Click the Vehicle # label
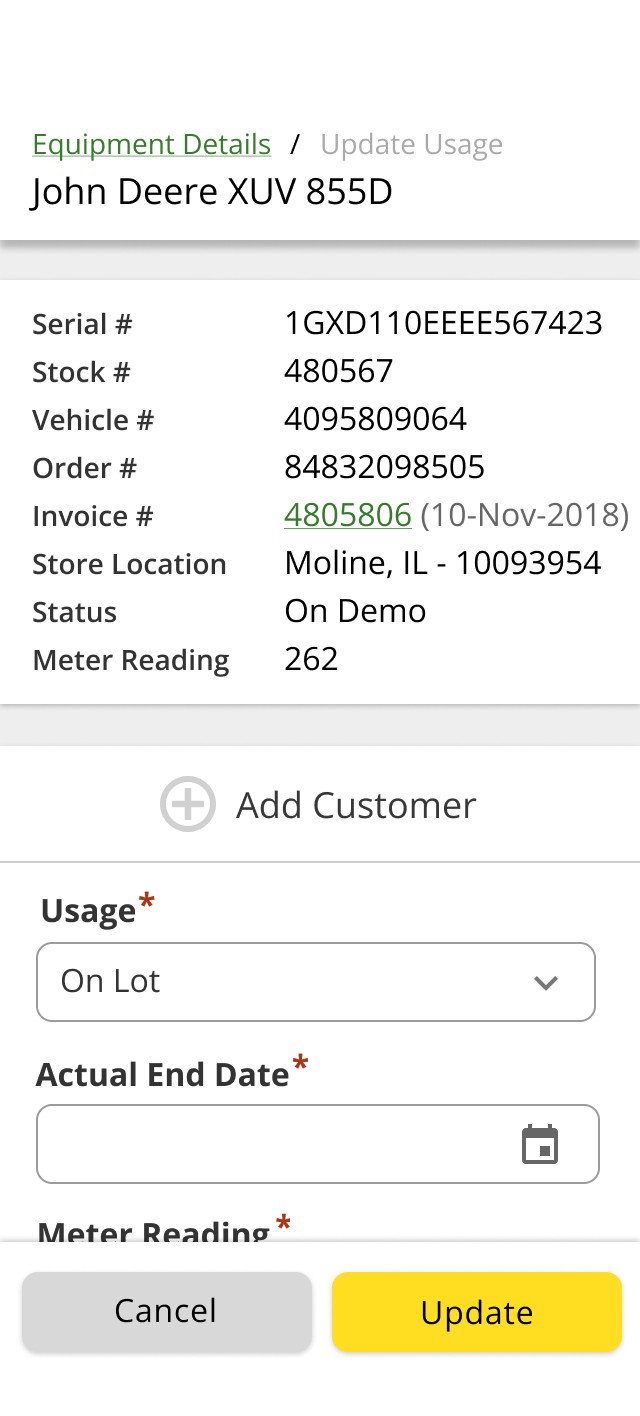Screen dimensions: 640x1416 pyautogui.click(x=93, y=420)
